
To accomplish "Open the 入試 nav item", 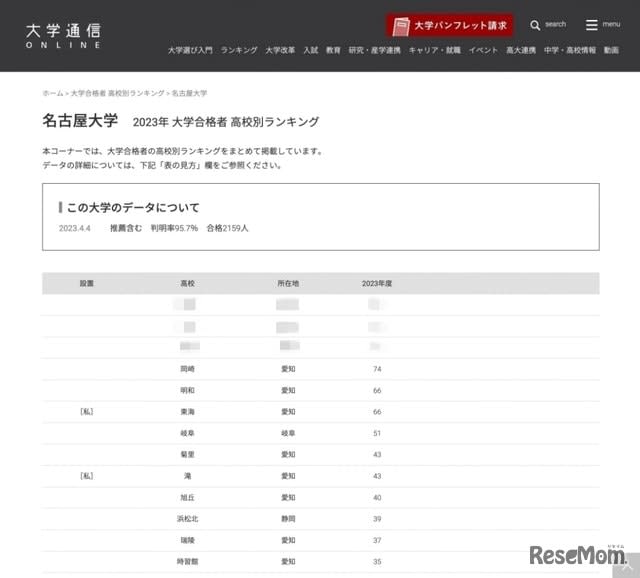I will coord(310,50).
